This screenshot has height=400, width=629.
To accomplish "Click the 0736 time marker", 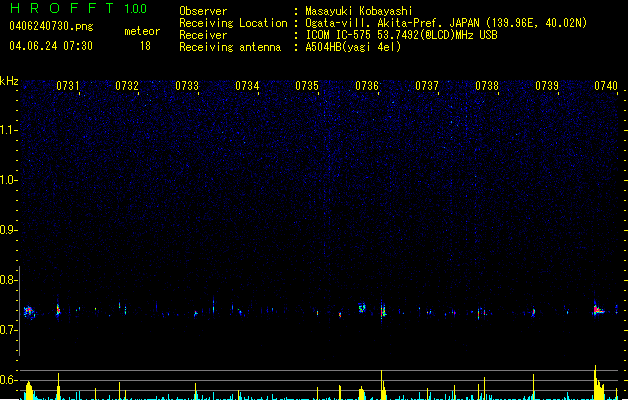I will [x=367, y=86].
